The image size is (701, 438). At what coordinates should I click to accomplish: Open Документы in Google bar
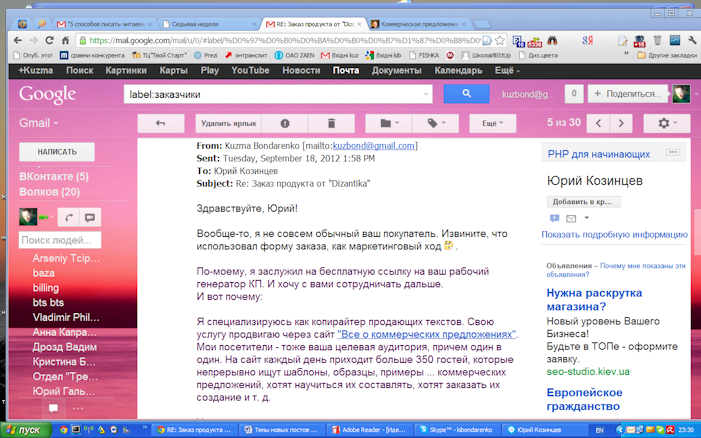coord(397,71)
